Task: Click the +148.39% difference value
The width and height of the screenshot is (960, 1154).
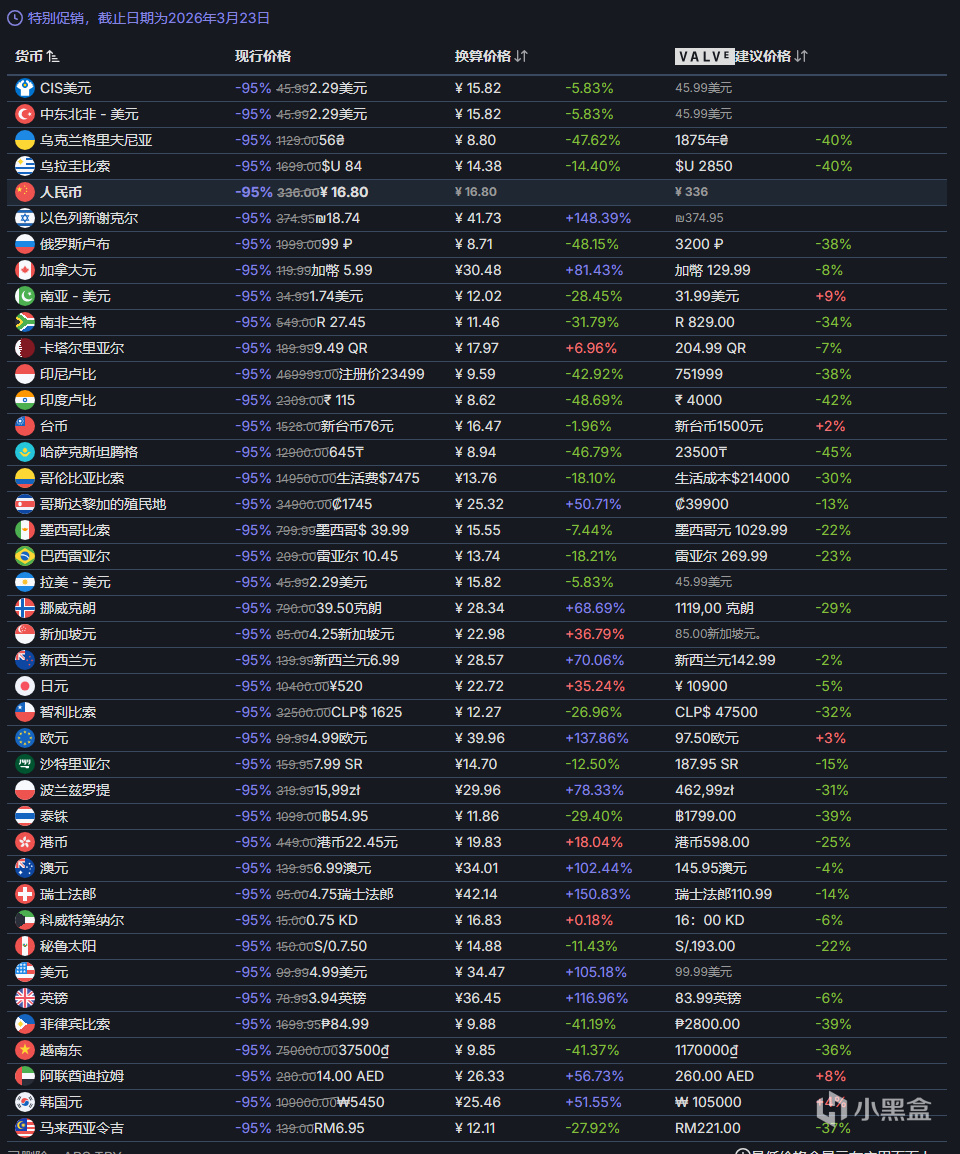Action: [x=599, y=218]
